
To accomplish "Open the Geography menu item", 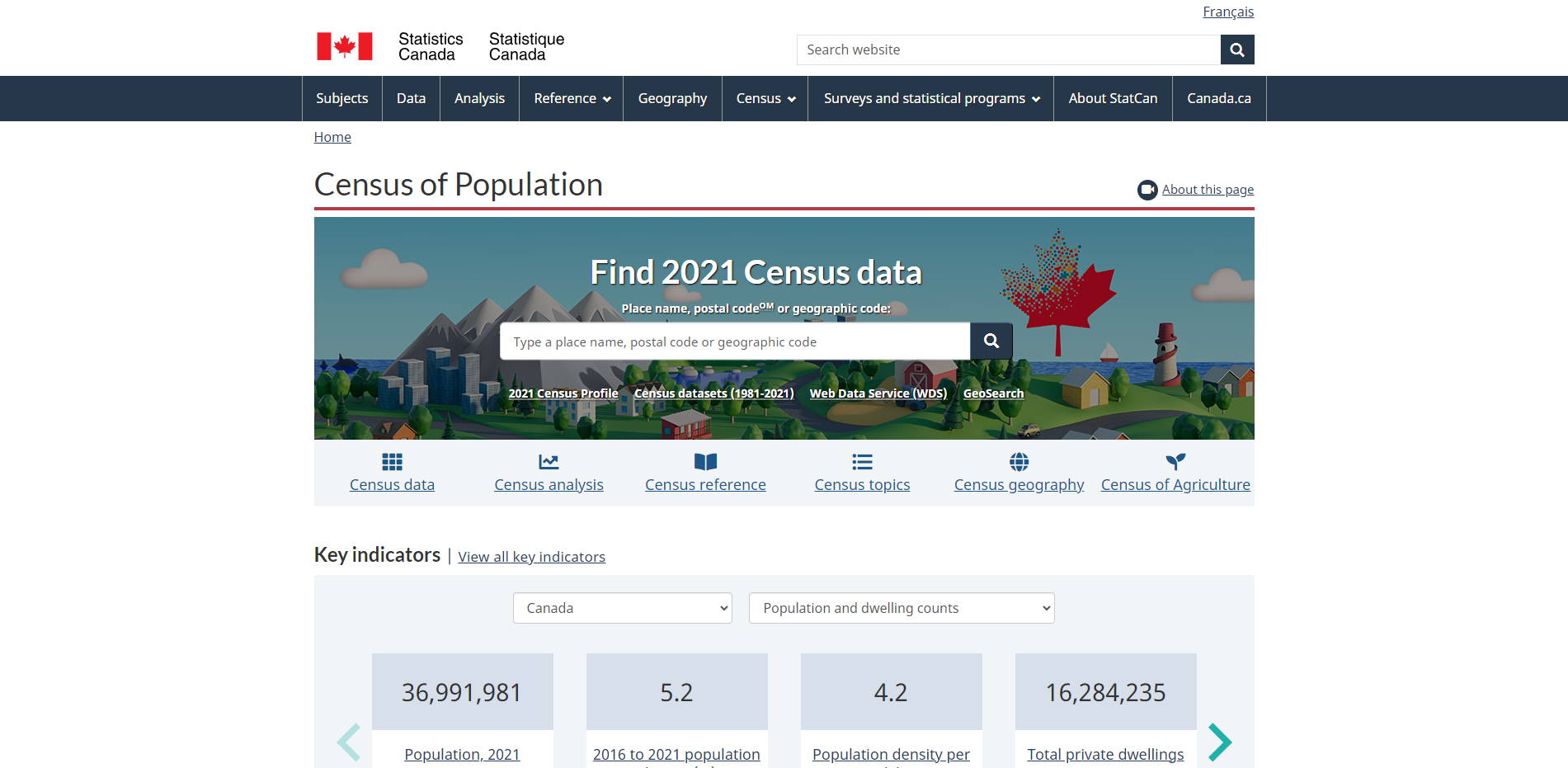I will click(x=673, y=99).
